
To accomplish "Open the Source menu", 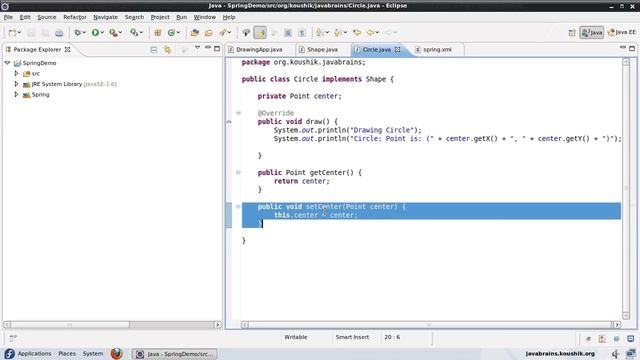I will (x=47, y=17).
